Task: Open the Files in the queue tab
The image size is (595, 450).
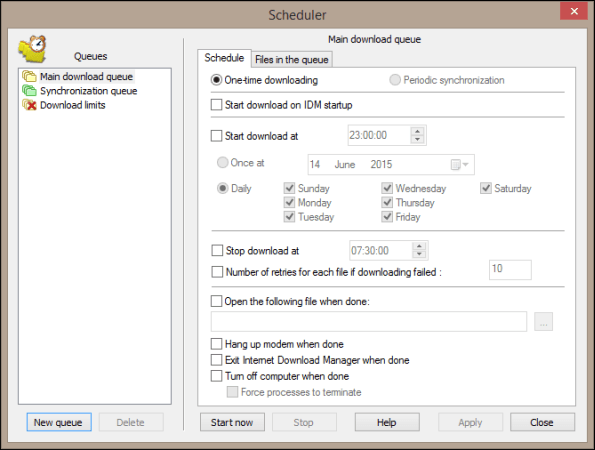Action: coord(291,60)
